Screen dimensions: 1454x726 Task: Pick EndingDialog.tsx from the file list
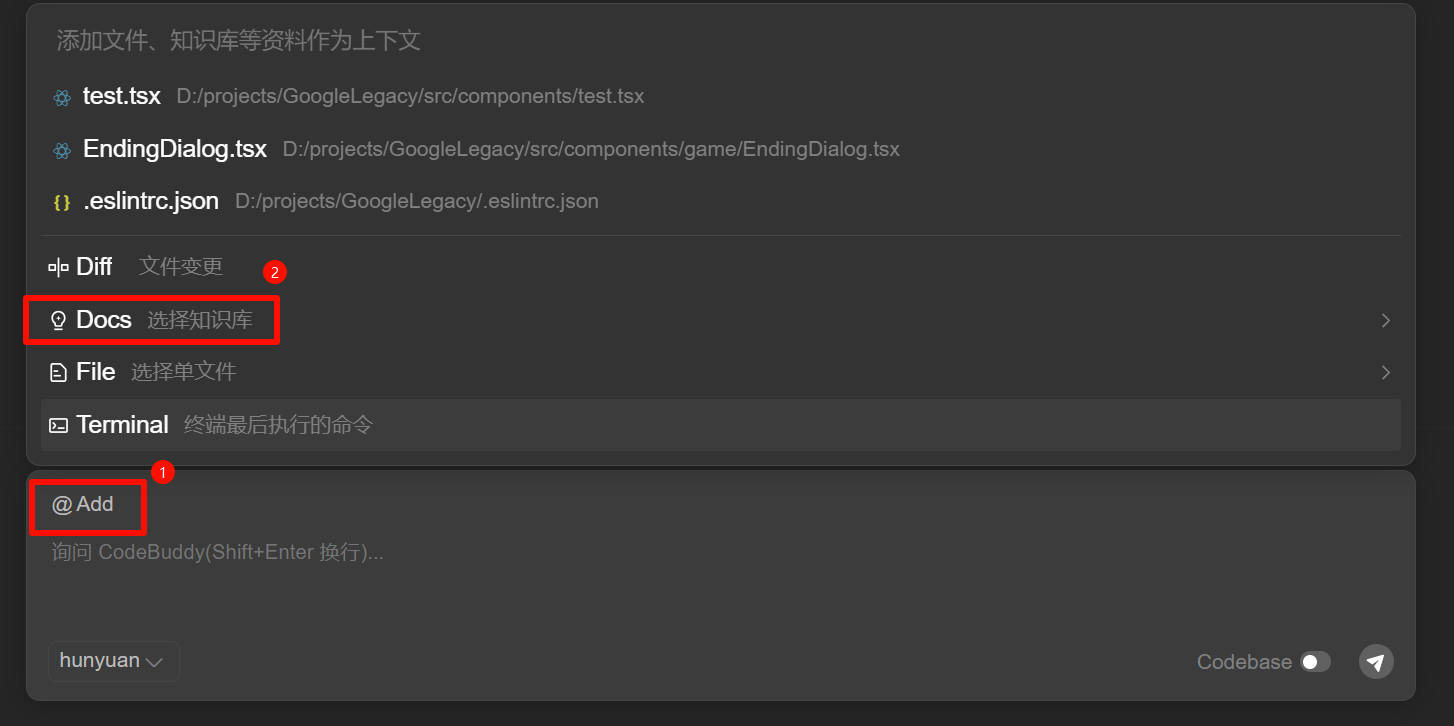pyautogui.click(x=175, y=150)
